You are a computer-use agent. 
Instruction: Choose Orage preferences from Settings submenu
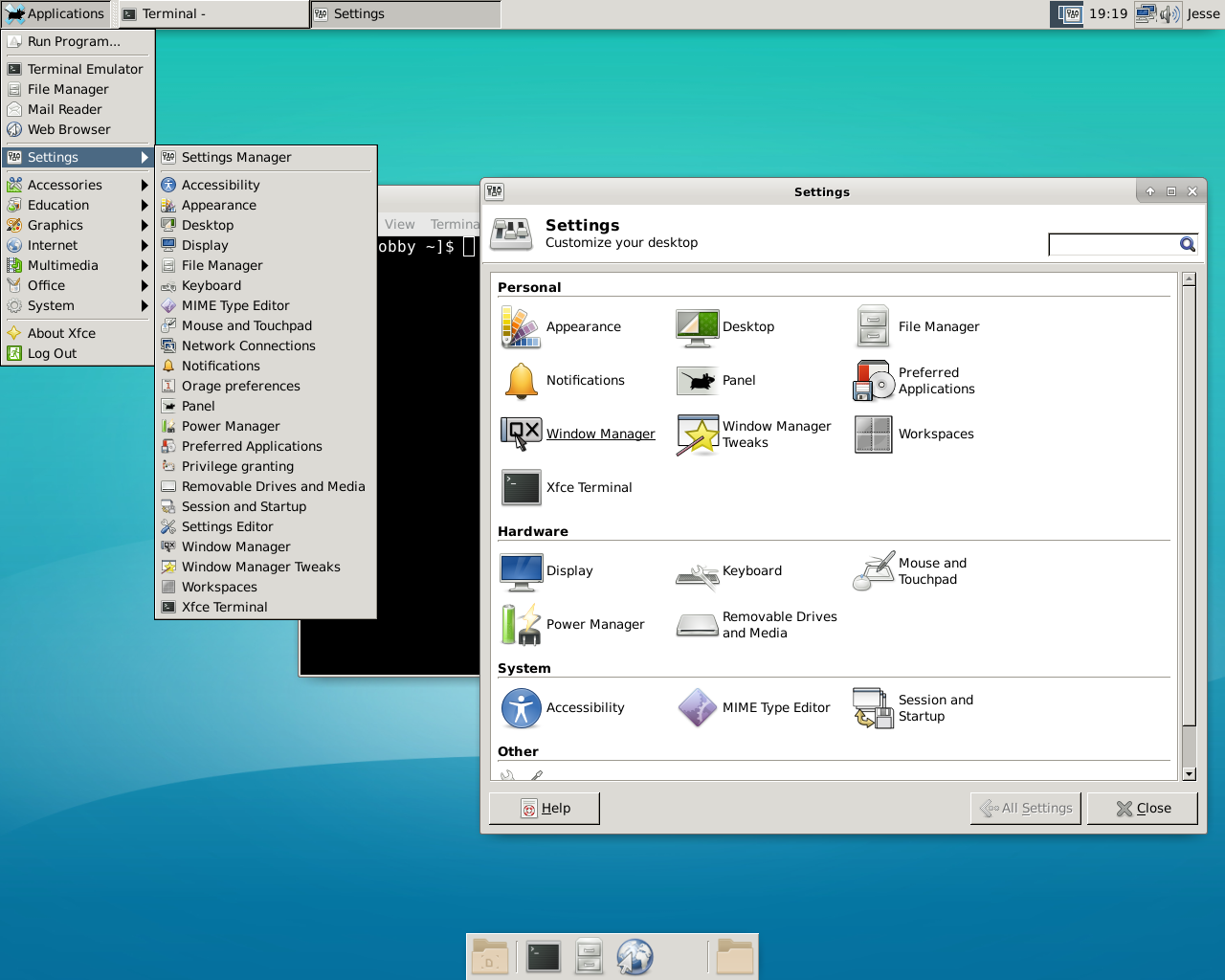point(266,386)
